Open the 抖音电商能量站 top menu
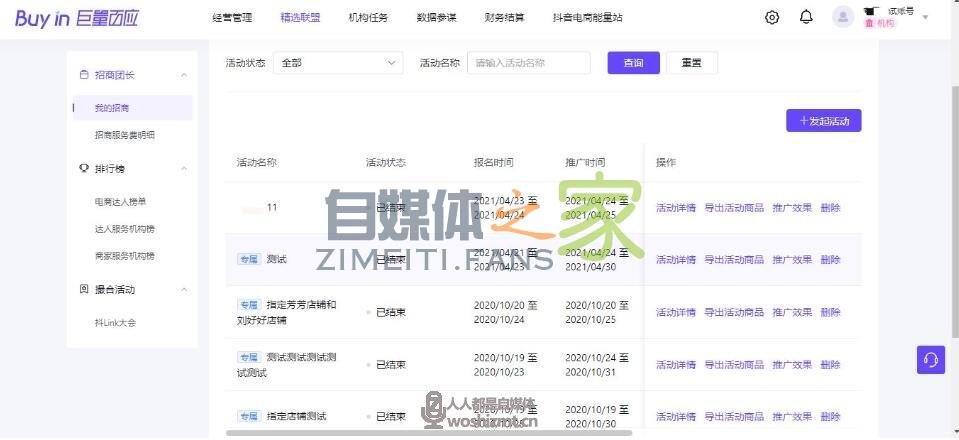This screenshot has height=440, width=959. [x=587, y=18]
